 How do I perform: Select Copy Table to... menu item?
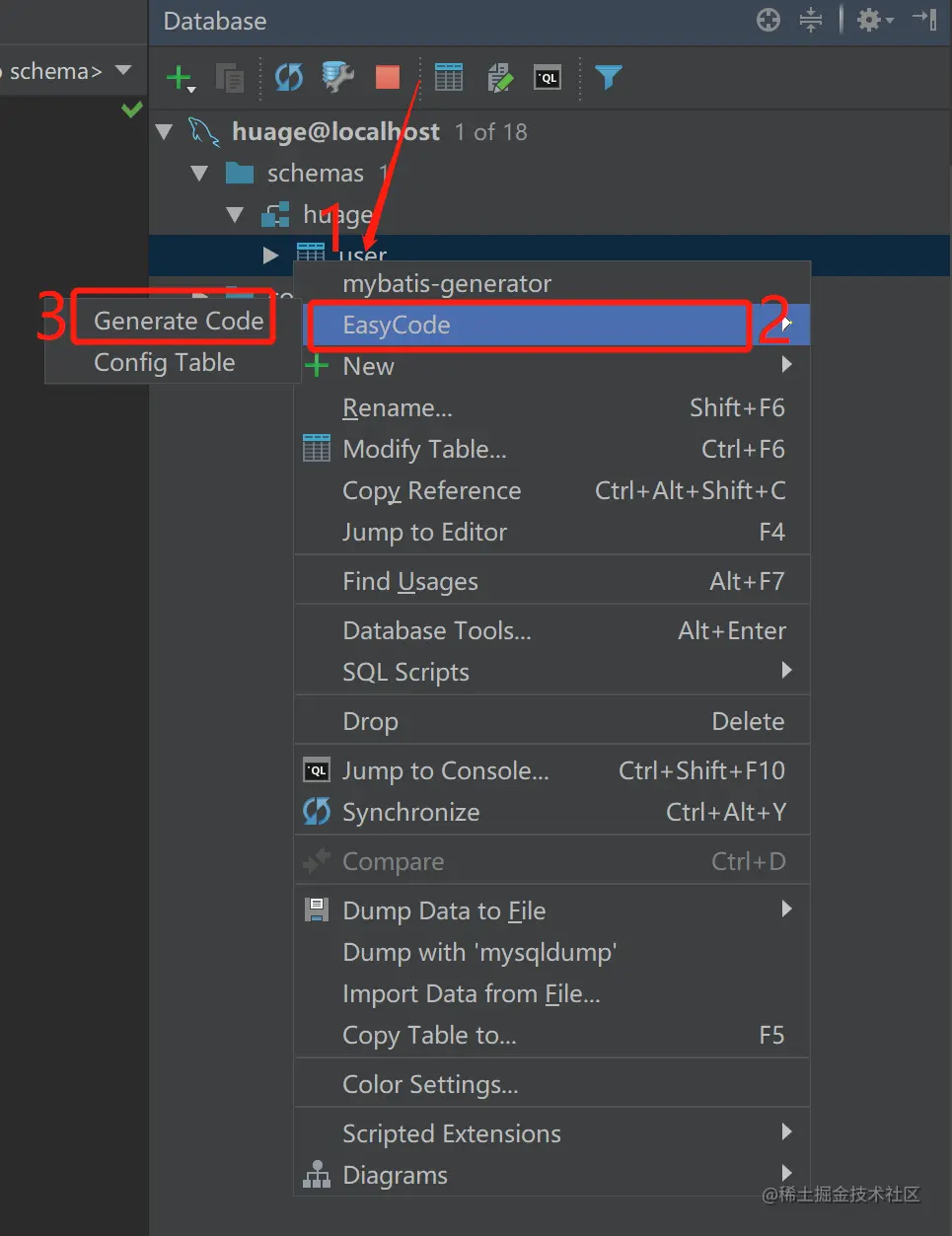(x=552, y=1035)
